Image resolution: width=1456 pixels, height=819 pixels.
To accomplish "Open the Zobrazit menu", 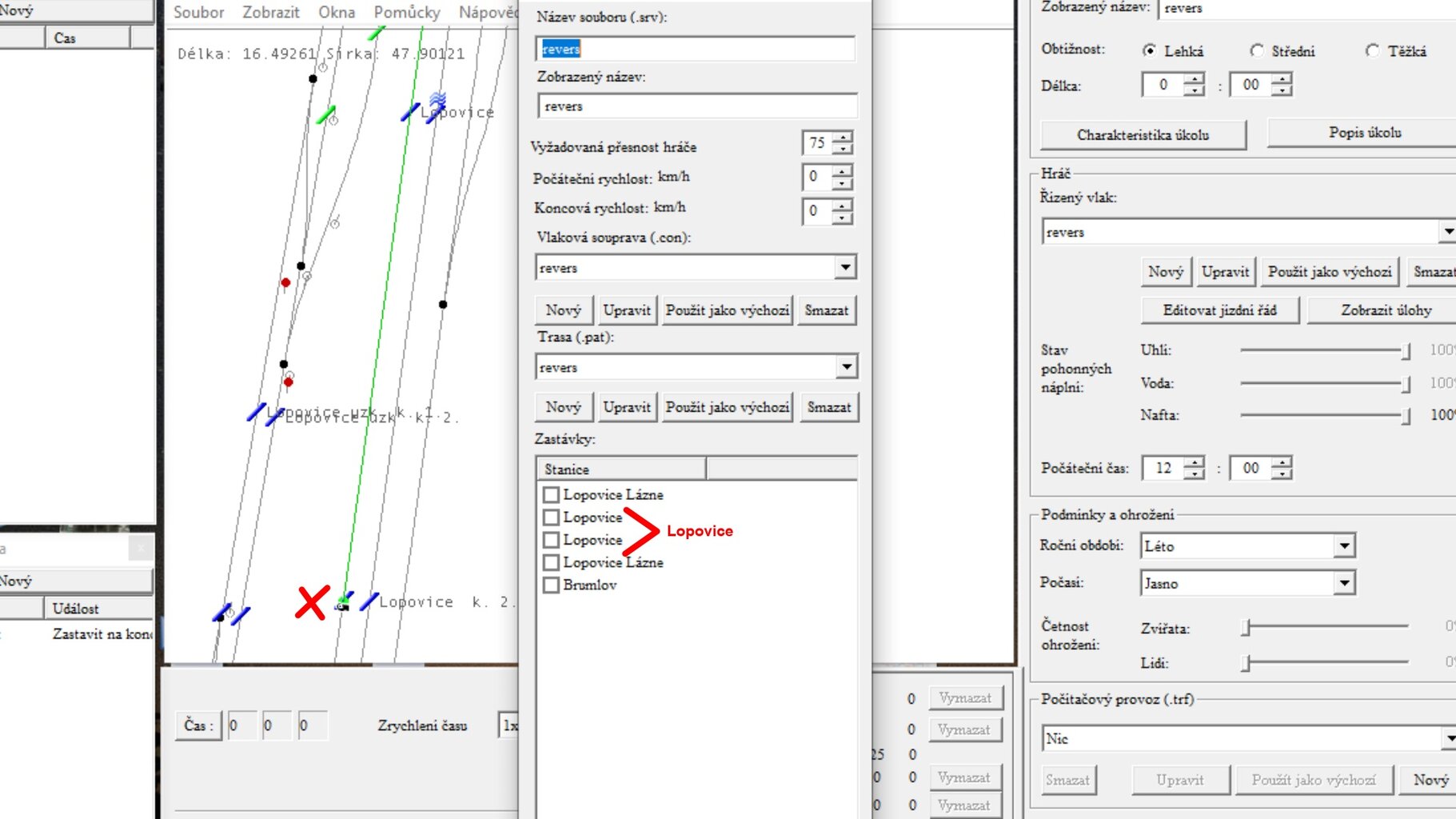I will click(x=270, y=12).
